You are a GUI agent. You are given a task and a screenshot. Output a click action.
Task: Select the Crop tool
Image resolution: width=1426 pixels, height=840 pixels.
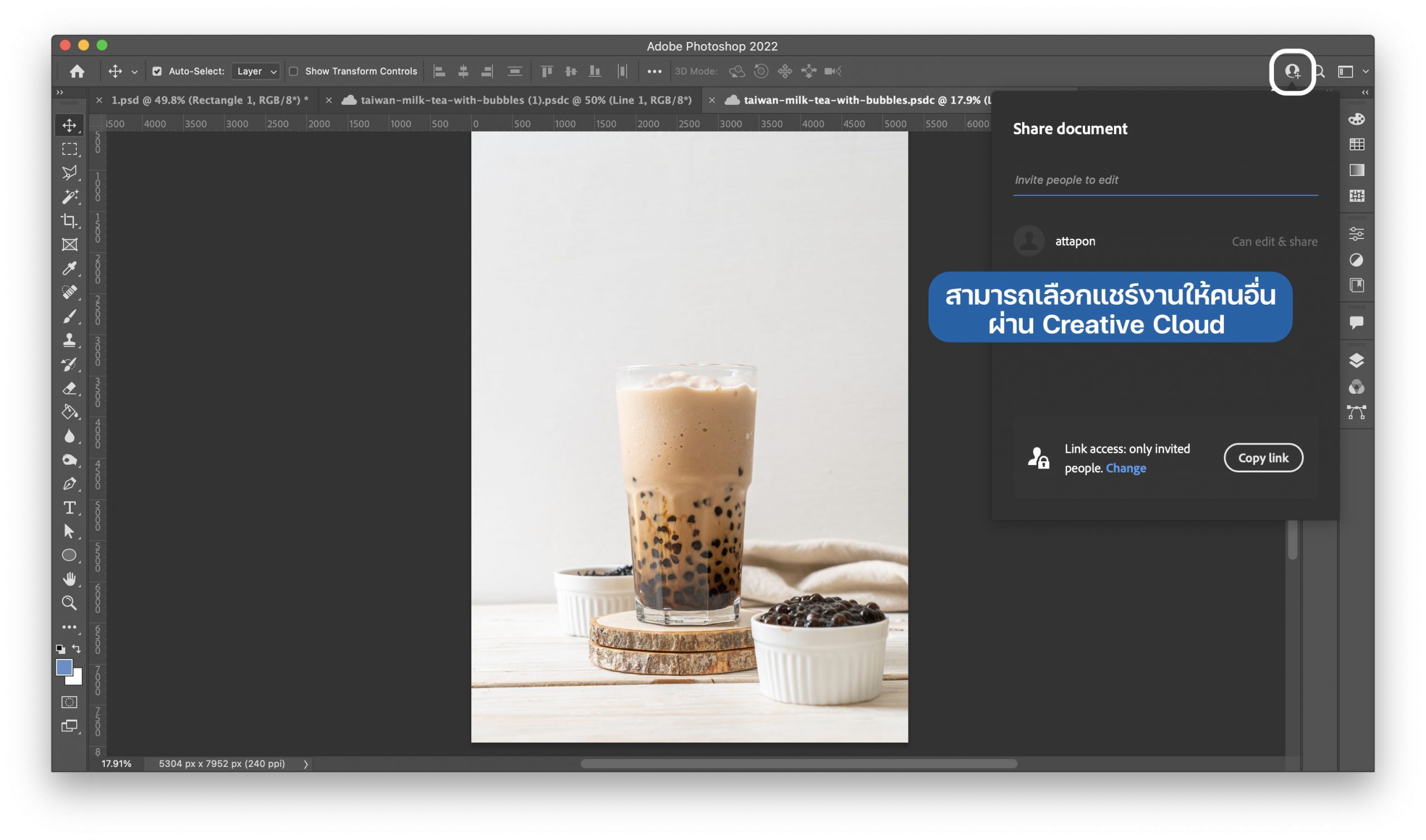click(69, 220)
